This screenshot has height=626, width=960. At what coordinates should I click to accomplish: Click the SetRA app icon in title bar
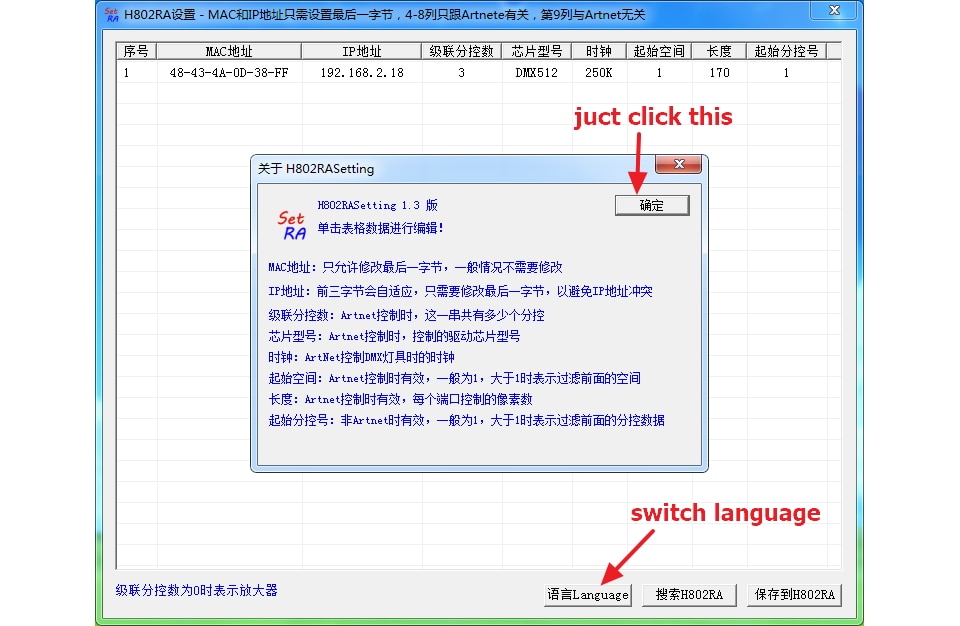[x=111, y=14]
